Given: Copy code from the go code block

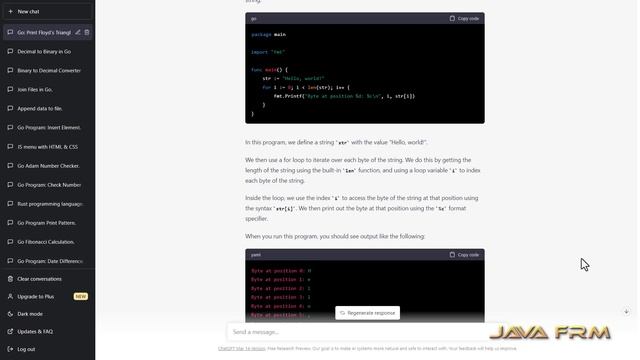Looking at the screenshot, I should click(x=464, y=18).
